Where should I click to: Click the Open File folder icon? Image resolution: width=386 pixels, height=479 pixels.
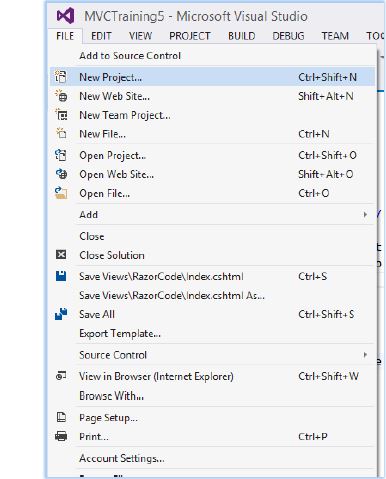click(61, 193)
